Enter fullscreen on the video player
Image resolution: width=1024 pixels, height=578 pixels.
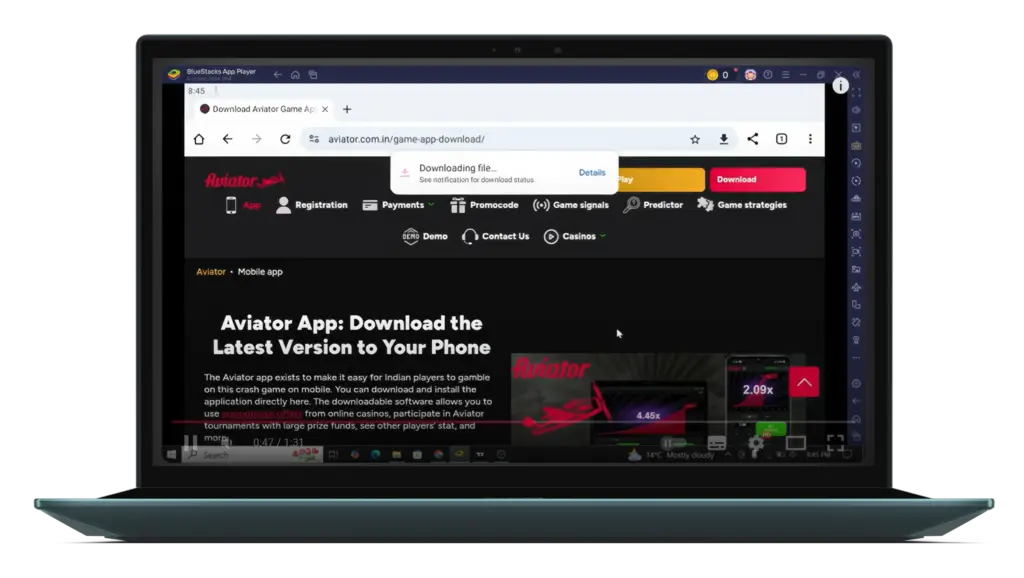coord(835,442)
